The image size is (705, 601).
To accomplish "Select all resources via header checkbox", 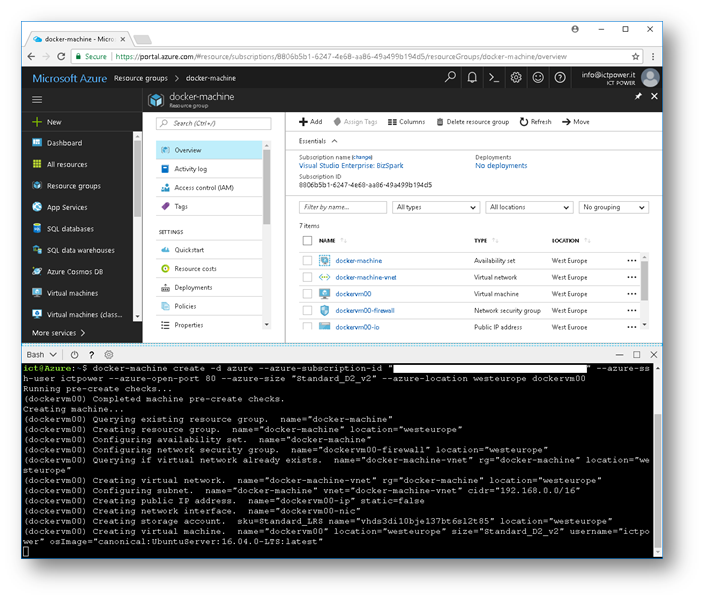I will pyautogui.click(x=307, y=241).
